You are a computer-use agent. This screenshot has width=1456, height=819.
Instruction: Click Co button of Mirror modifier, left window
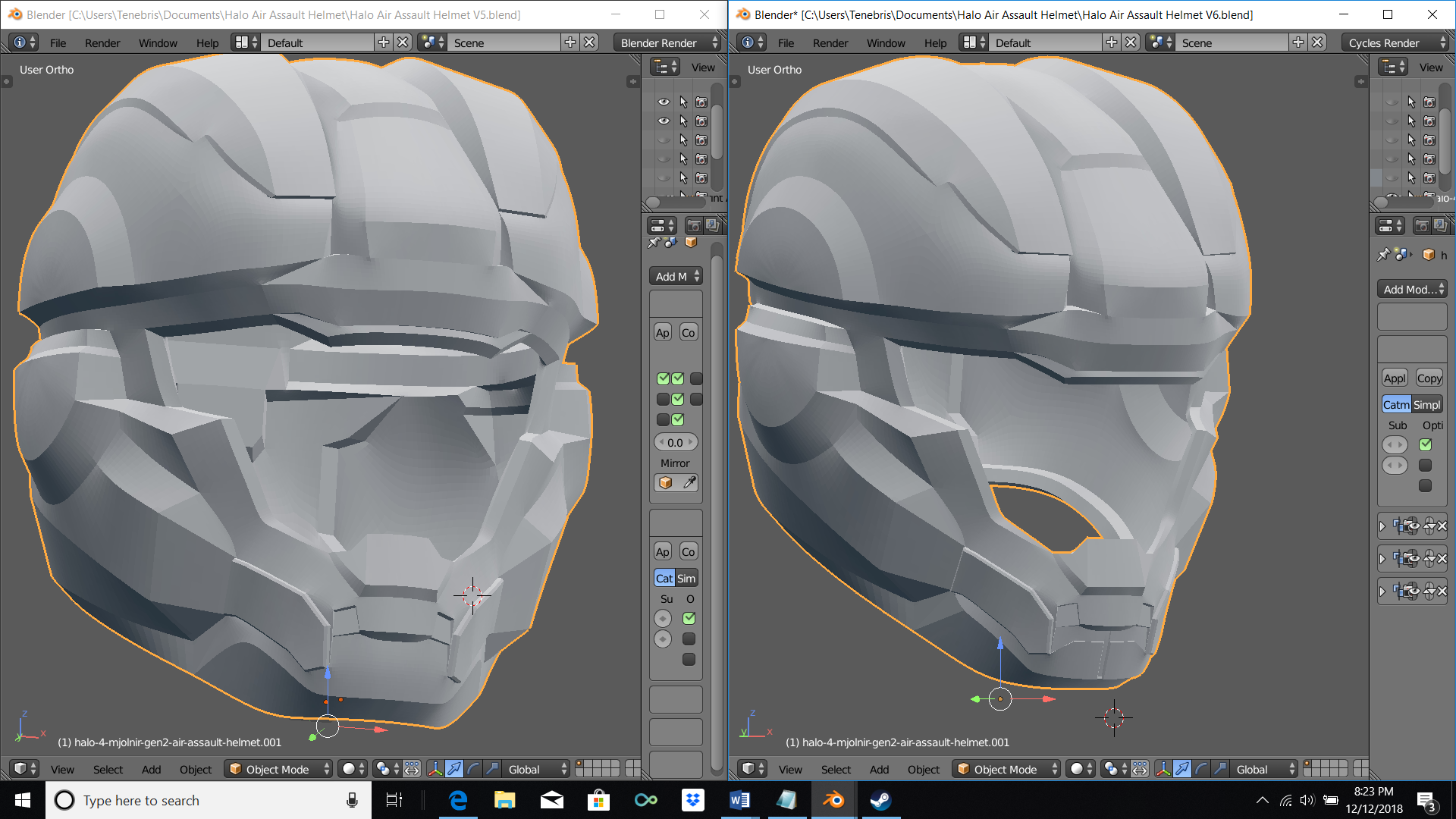click(689, 332)
